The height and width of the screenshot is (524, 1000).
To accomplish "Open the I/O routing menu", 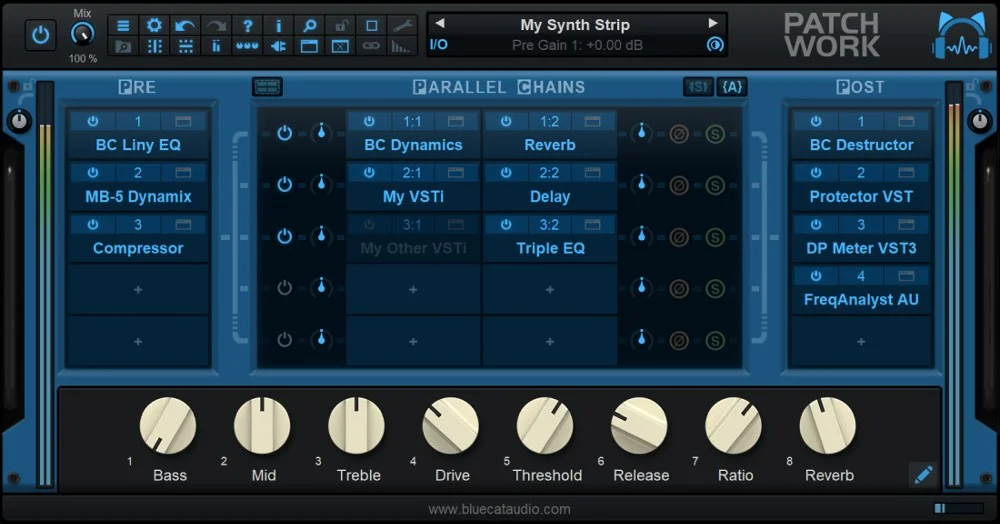I will (439, 45).
